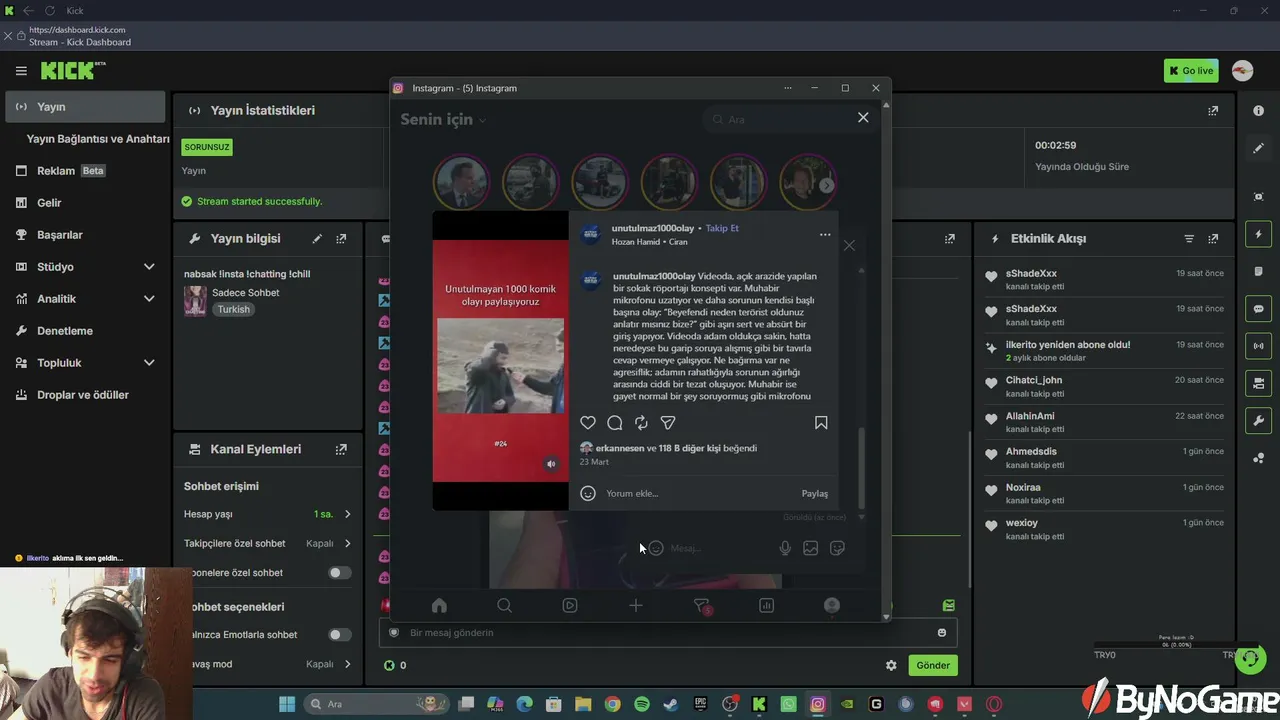Open the unutulmaz1000olay profile name in header
This screenshot has height=720, width=1280.
[653, 228]
